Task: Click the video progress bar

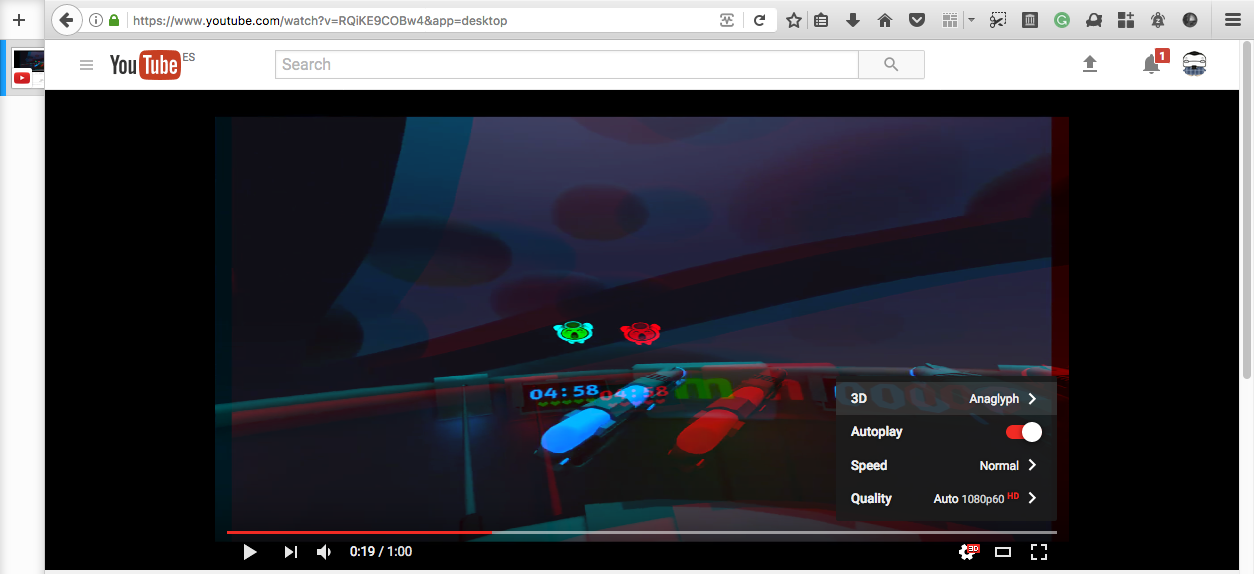Action: (x=641, y=532)
